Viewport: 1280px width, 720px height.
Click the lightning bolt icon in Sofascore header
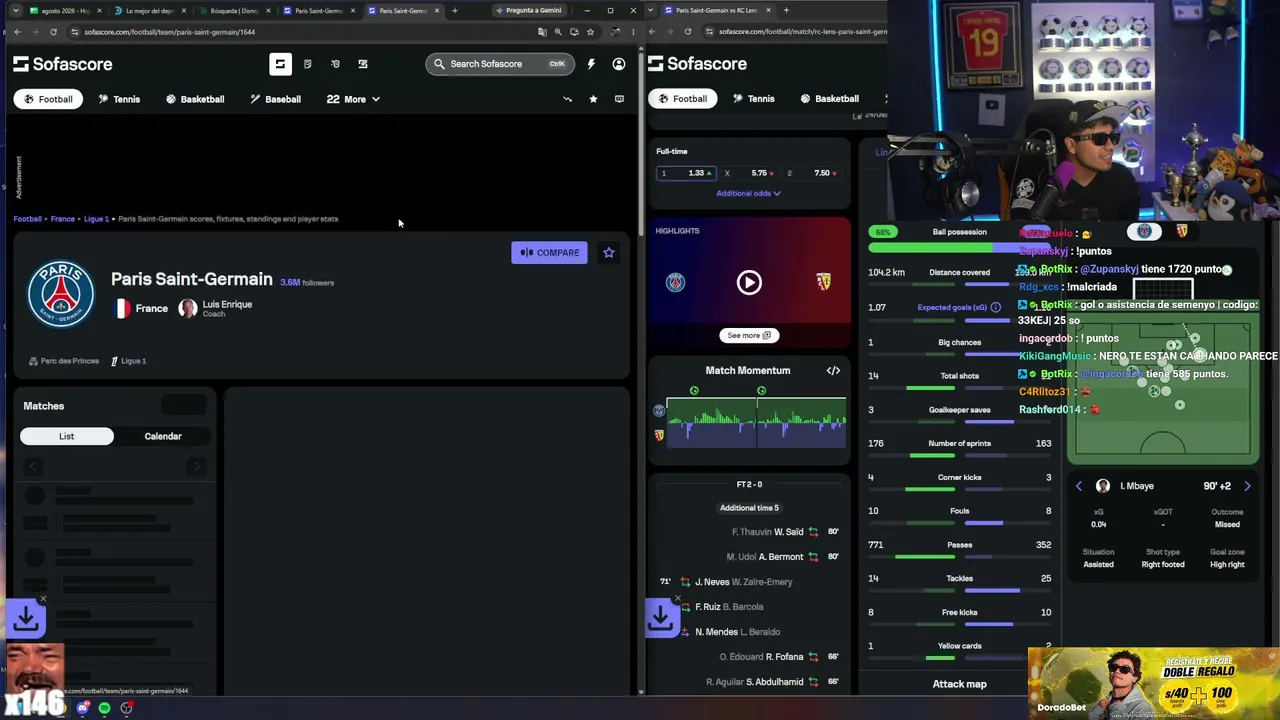pos(591,64)
